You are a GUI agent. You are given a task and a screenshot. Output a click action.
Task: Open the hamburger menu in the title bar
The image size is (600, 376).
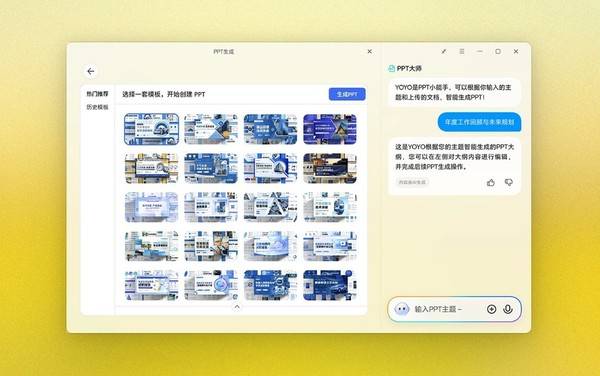462,51
